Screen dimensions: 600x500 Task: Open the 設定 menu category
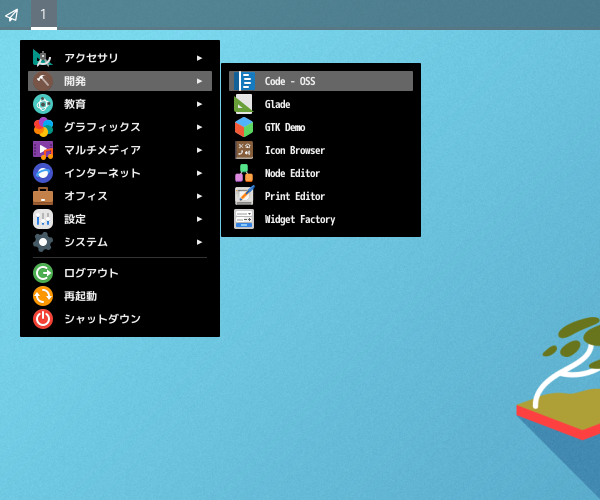tap(75, 219)
